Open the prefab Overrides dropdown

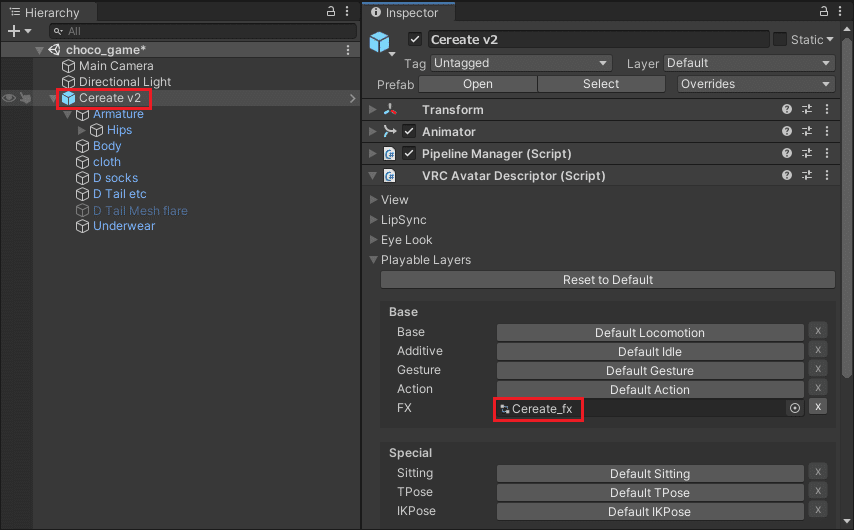click(756, 84)
